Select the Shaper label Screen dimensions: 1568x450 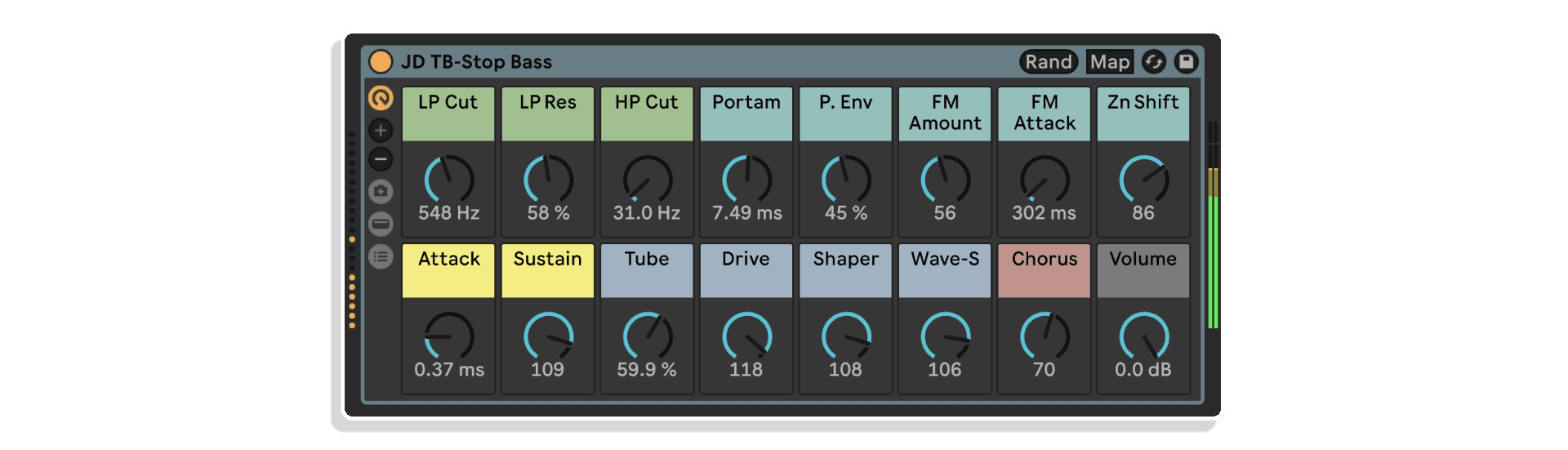846,271
